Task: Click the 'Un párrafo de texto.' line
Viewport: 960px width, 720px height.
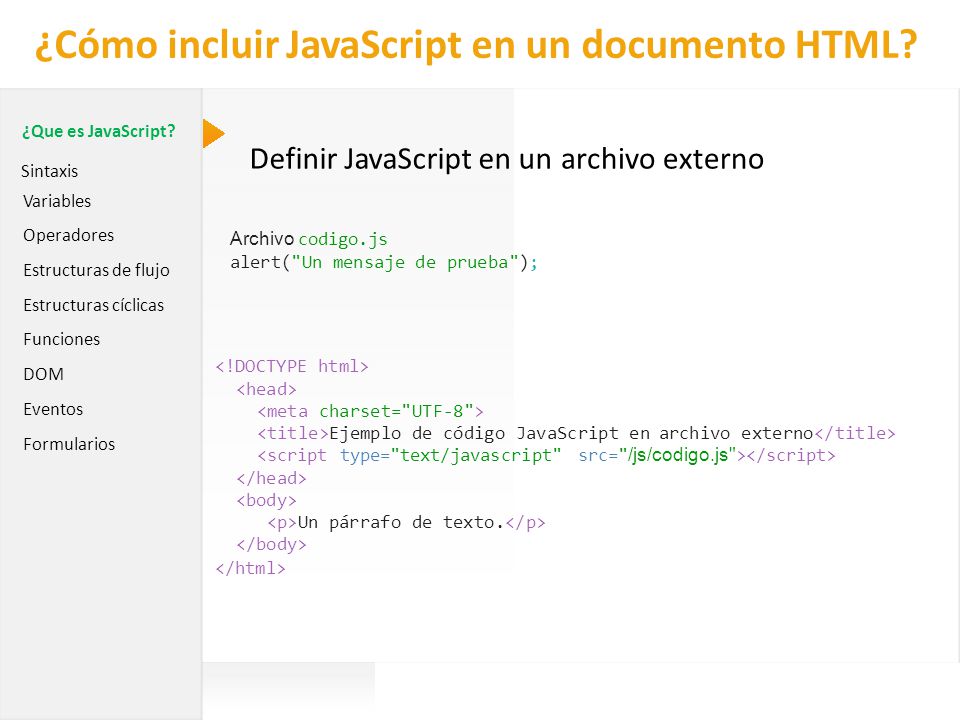Action: click(406, 522)
